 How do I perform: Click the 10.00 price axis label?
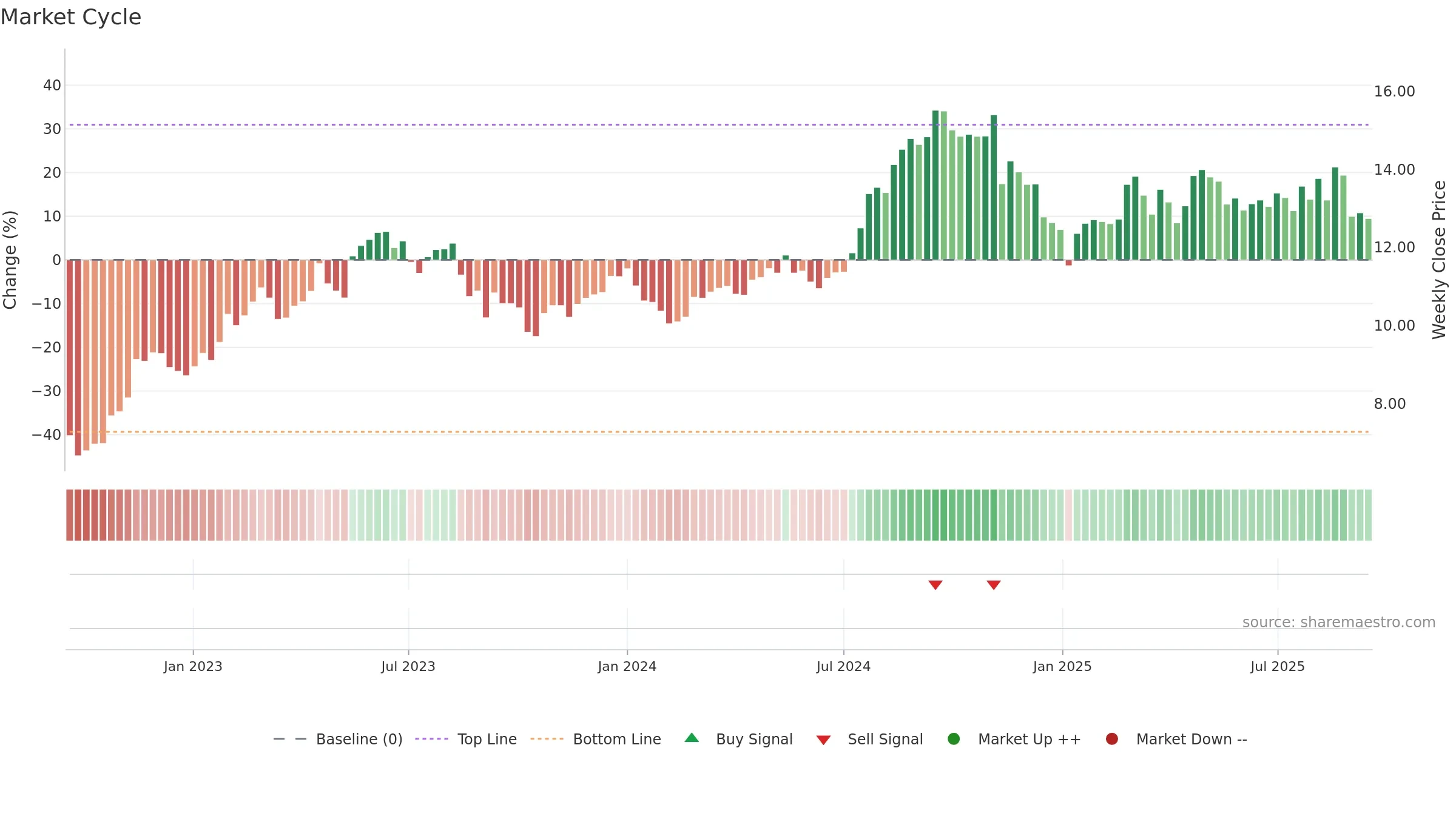1394,326
